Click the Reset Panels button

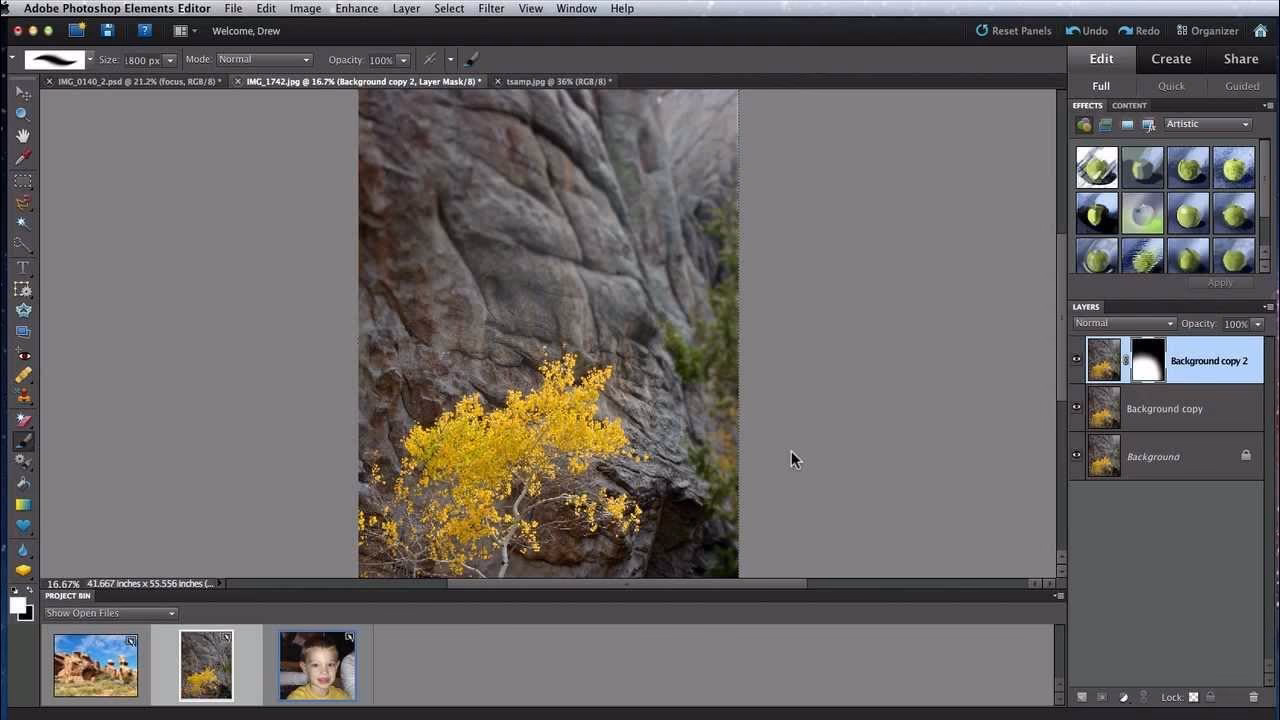coord(1012,30)
